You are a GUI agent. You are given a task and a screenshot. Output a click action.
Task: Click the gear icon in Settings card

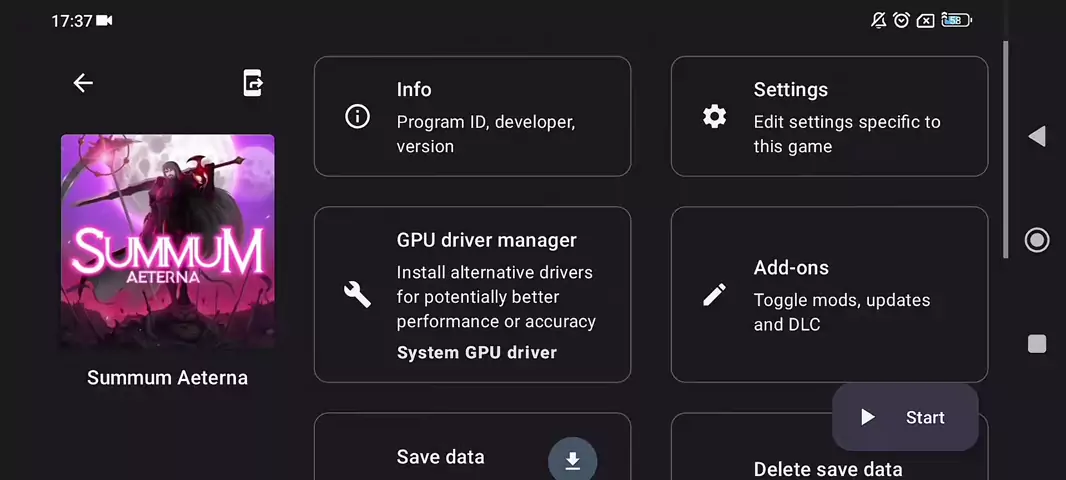point(714,117)
